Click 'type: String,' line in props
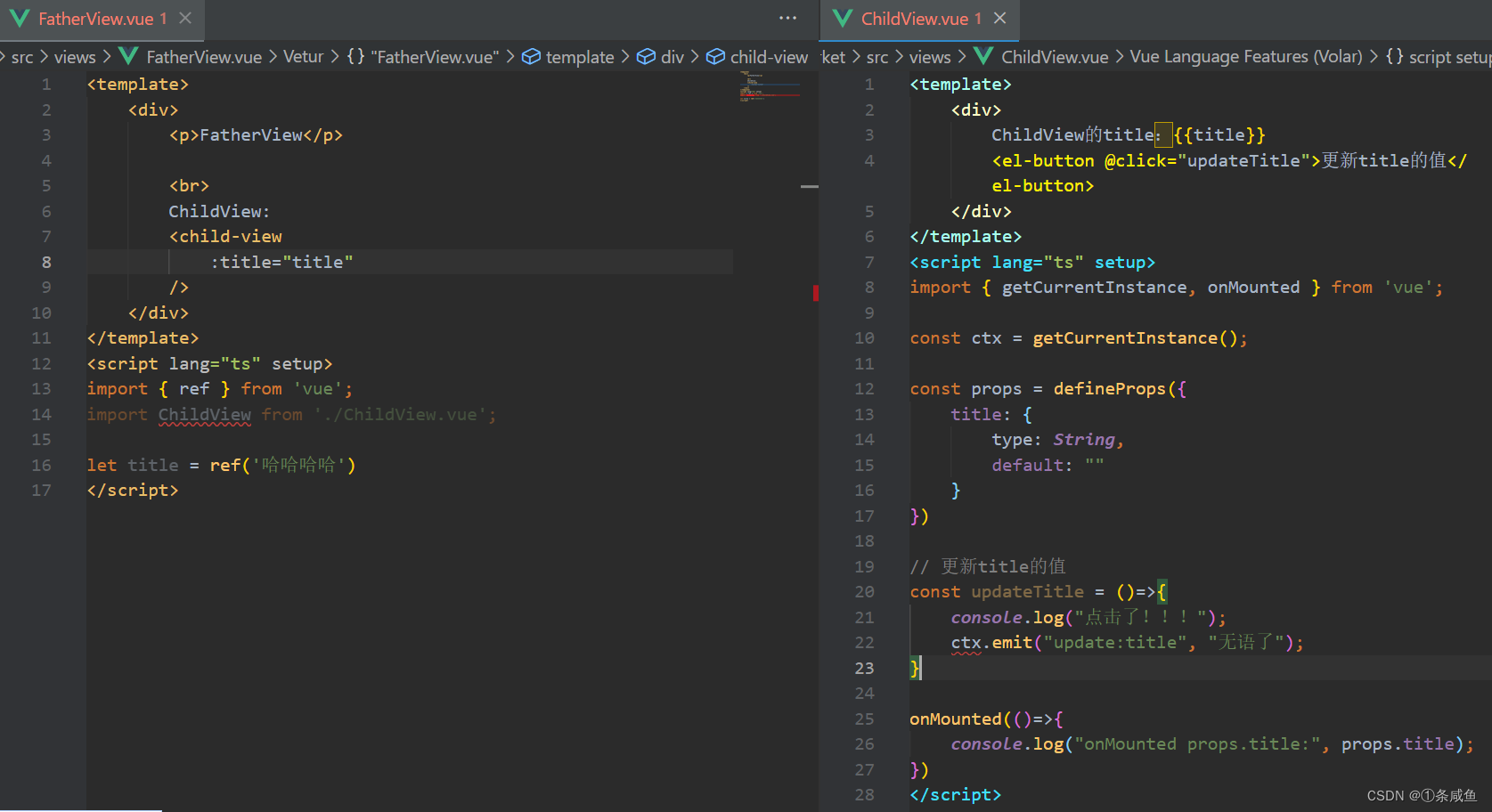Viewport: 1492px width, 812px height. (1058, 439)
